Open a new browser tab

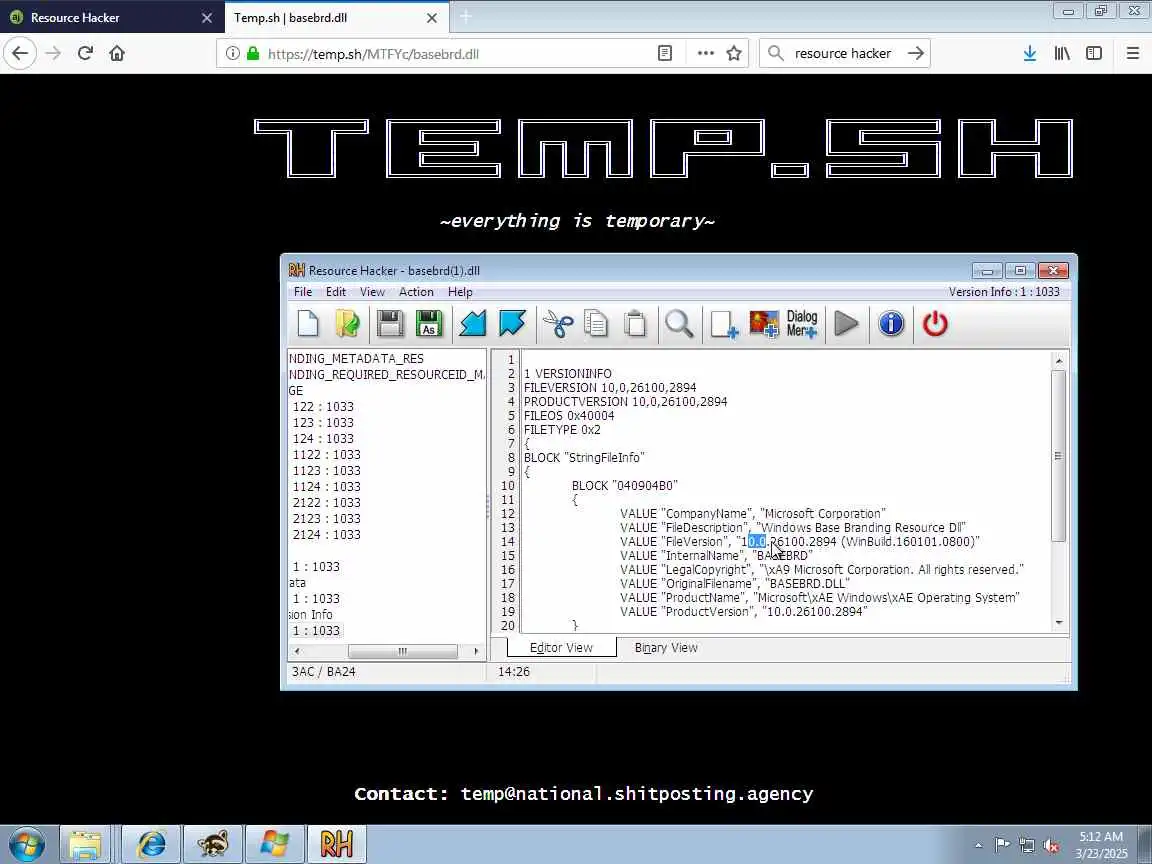(x=466, y=17)
